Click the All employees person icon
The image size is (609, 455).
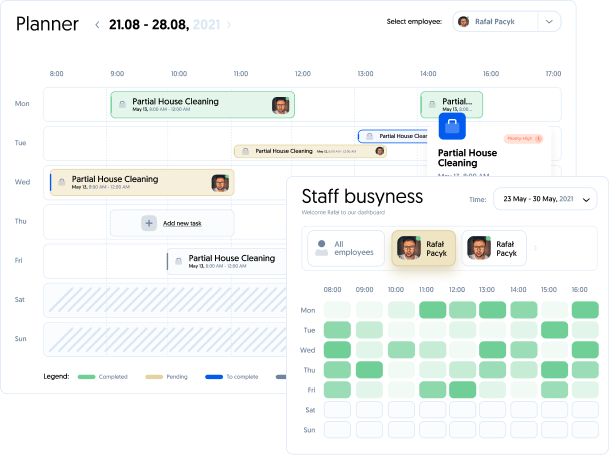[x=321, y=247]
